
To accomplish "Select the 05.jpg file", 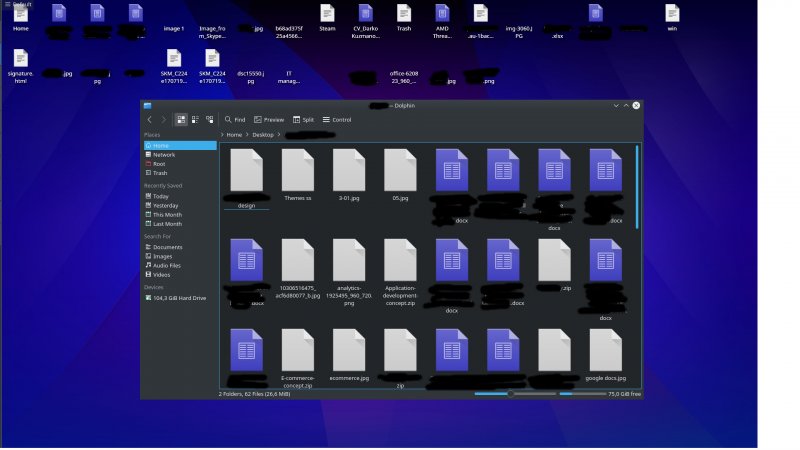I will coord(401,175).
